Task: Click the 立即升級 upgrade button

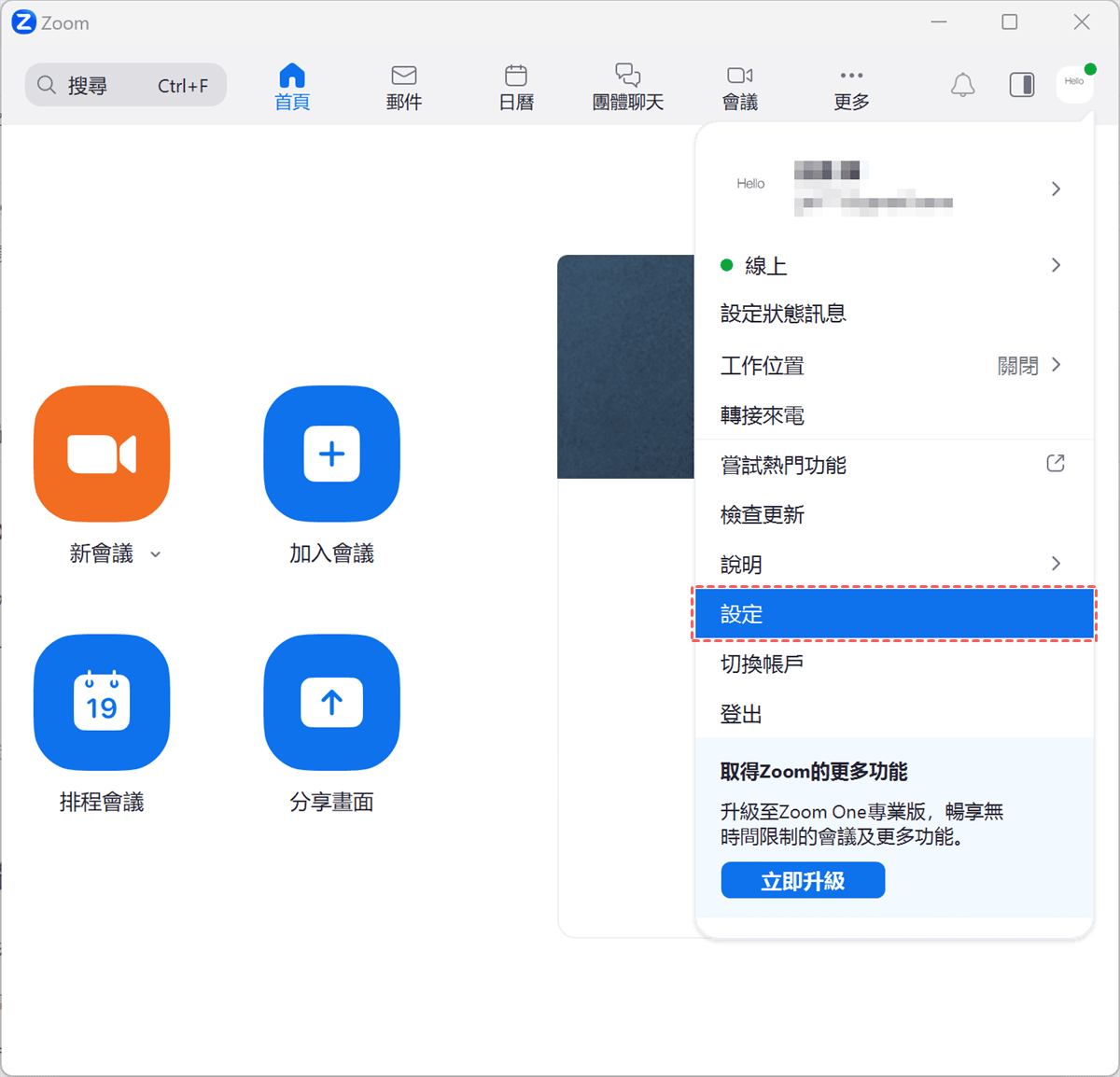Action: pyautogui.click(x=803, y=880)
